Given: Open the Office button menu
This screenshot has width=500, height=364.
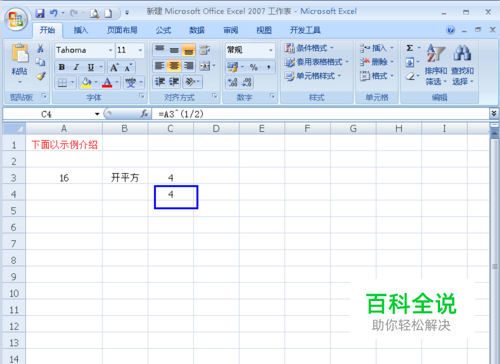Looking at the screenshot, I should point(16,20).
